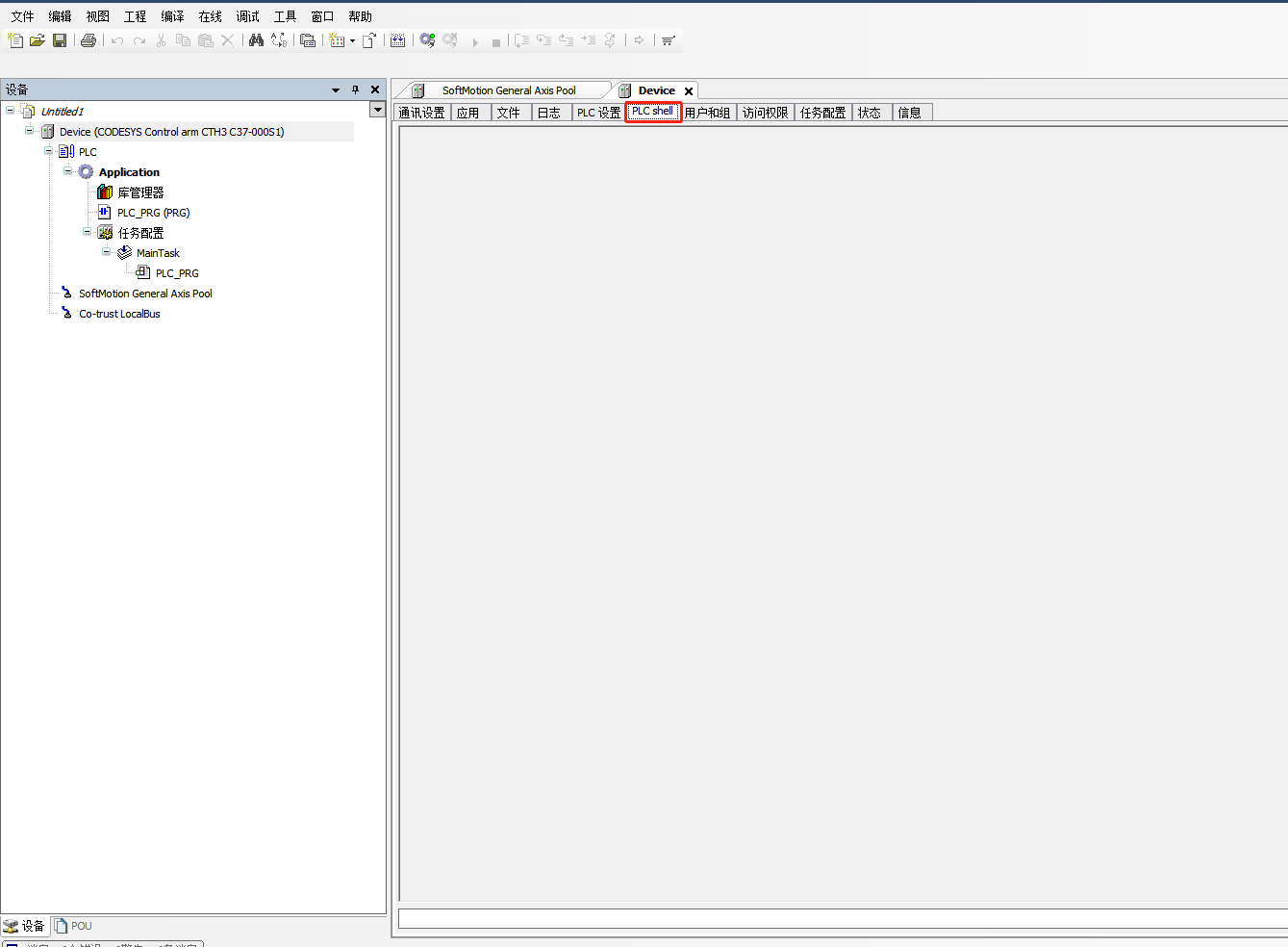Click the right-arrow icon in the debug toolbar
Screen dimensions: 1288x947
click(x=639, y=40)
